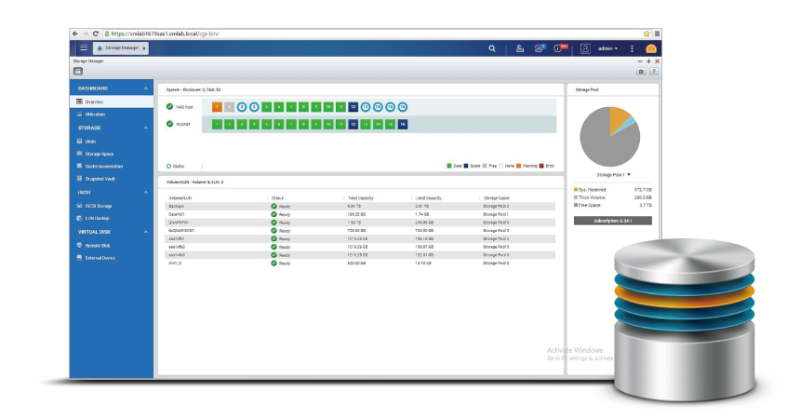Click the Subscription ratio bar button
800x419 pixels.
tap(612, 220)
